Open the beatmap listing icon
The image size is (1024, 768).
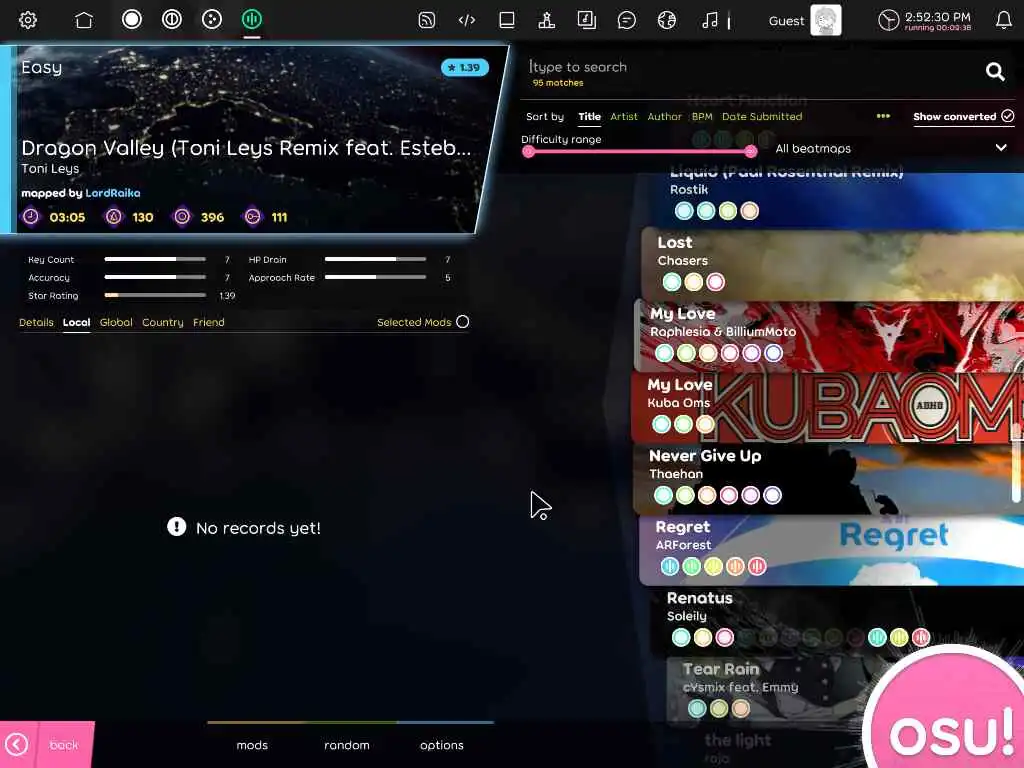[507, 20]
